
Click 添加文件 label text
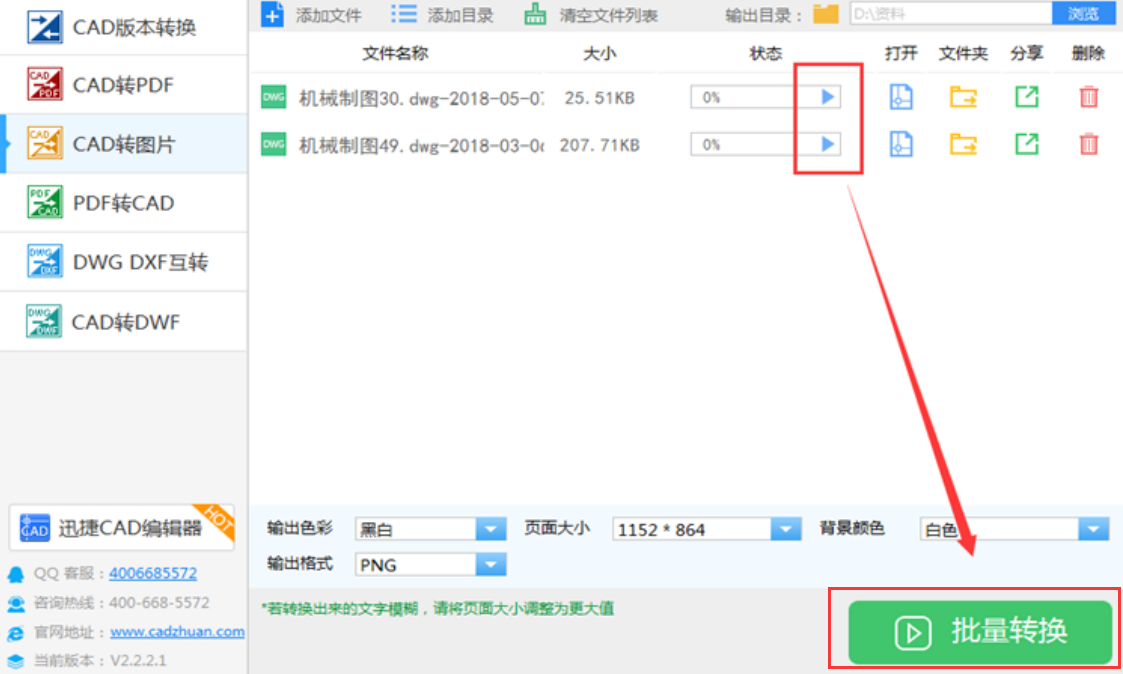[x=328, y=15]
